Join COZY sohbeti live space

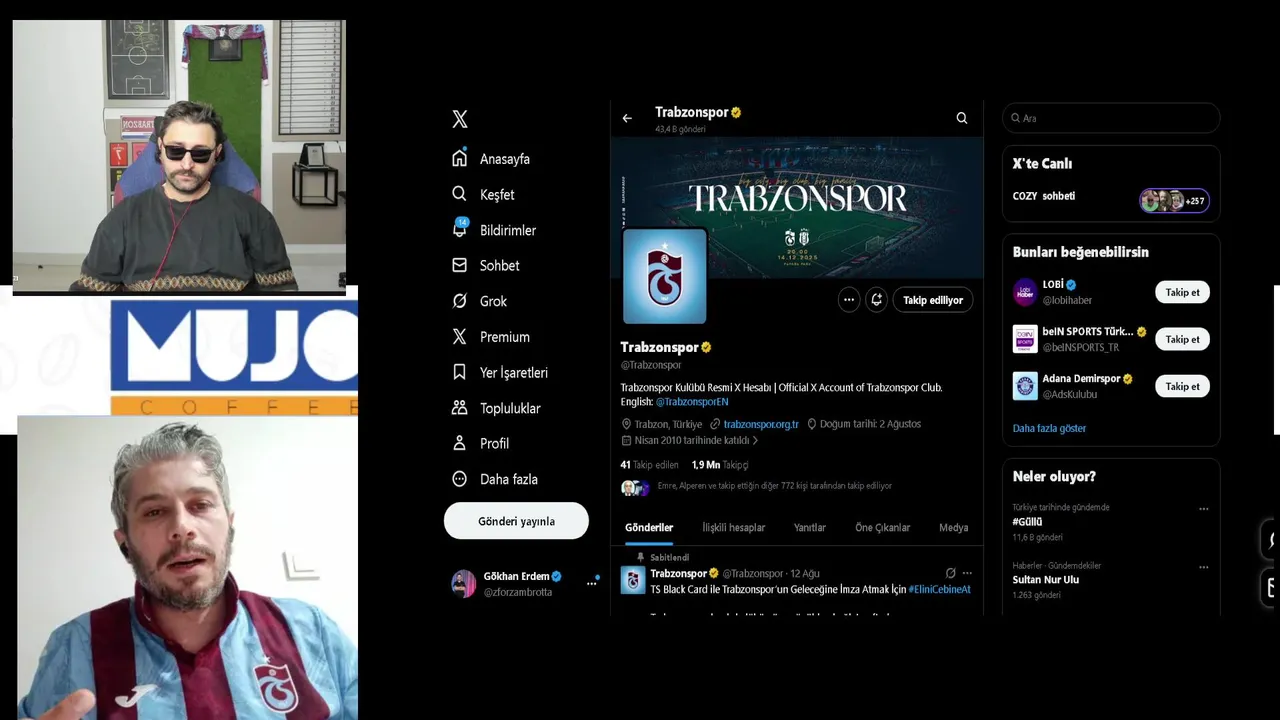point(1044,196)
